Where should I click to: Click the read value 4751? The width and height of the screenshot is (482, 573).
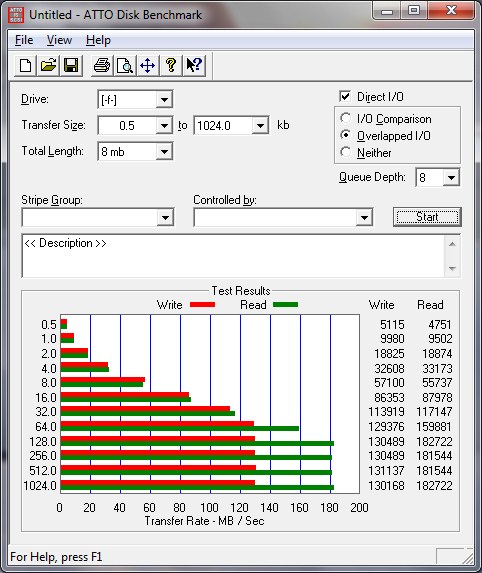(440, 325)
